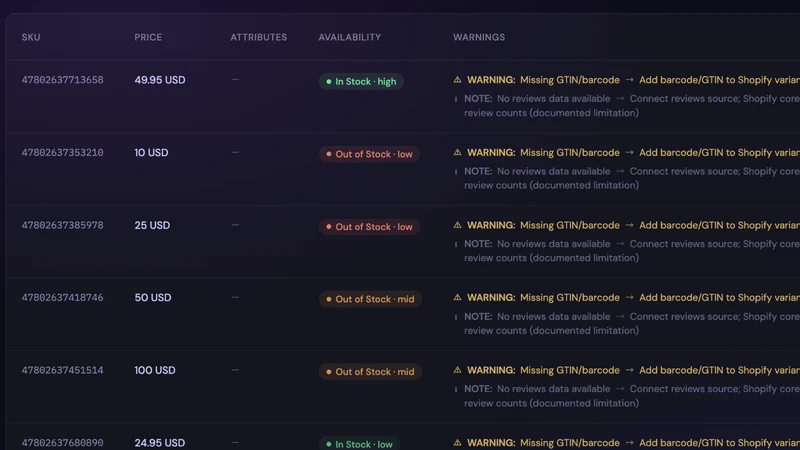Select the 'In Stock · low' badge
This screenshot has width=800, height=450.
359,444
